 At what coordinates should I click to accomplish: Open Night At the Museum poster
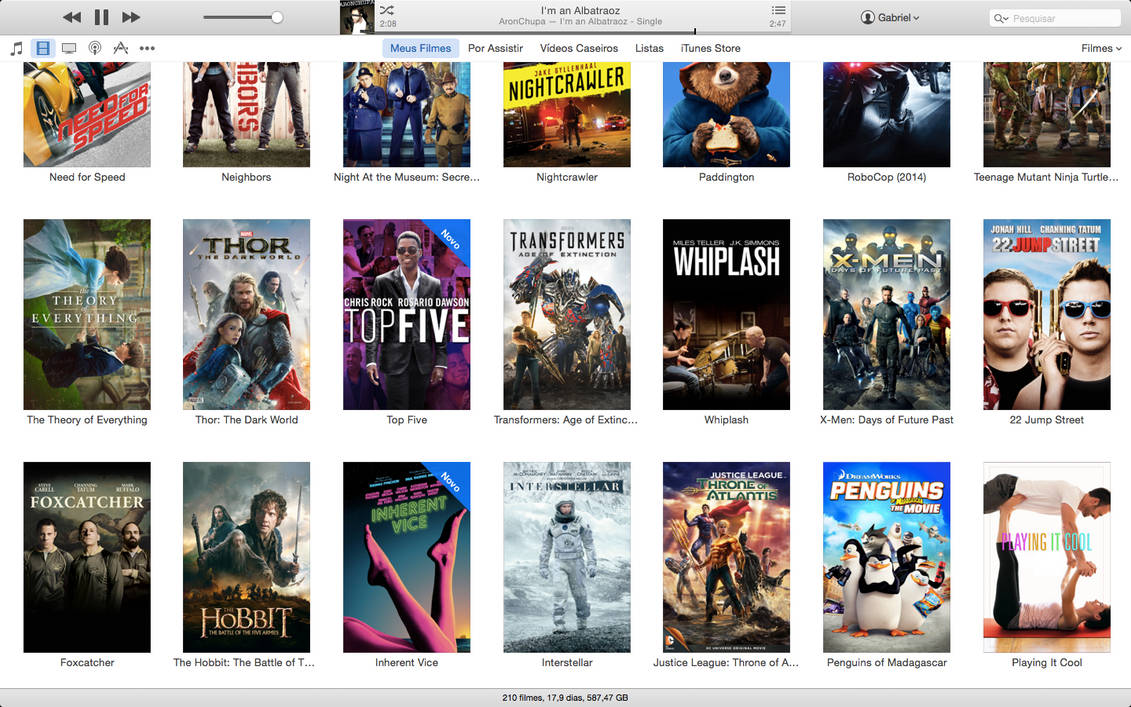(407, 114)
